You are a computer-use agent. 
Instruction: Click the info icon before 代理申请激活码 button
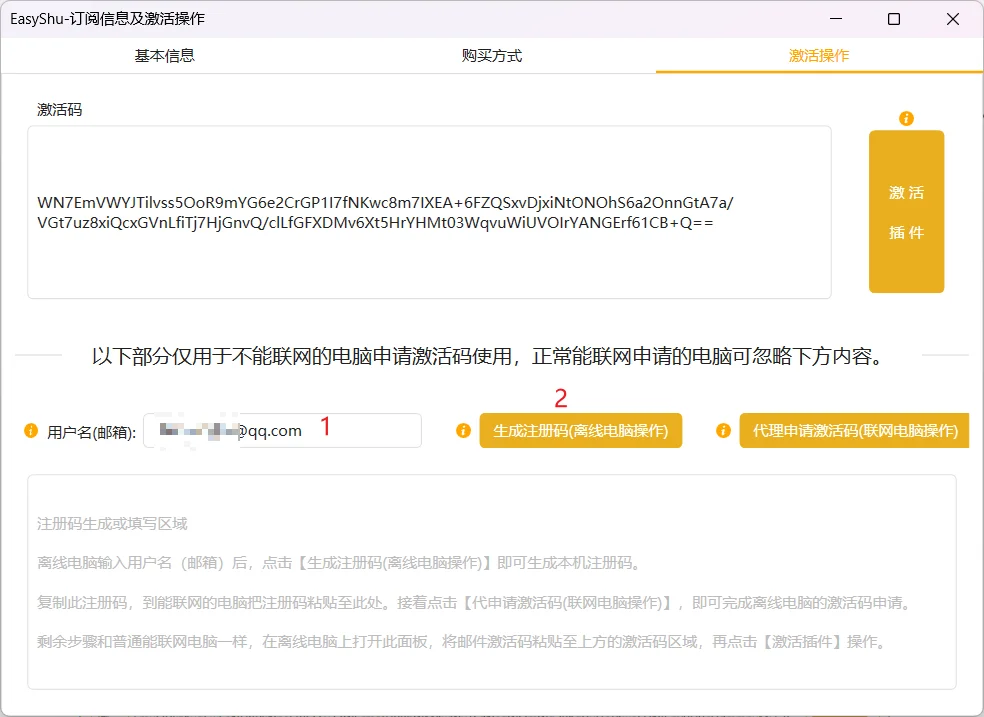pos(723,430)
